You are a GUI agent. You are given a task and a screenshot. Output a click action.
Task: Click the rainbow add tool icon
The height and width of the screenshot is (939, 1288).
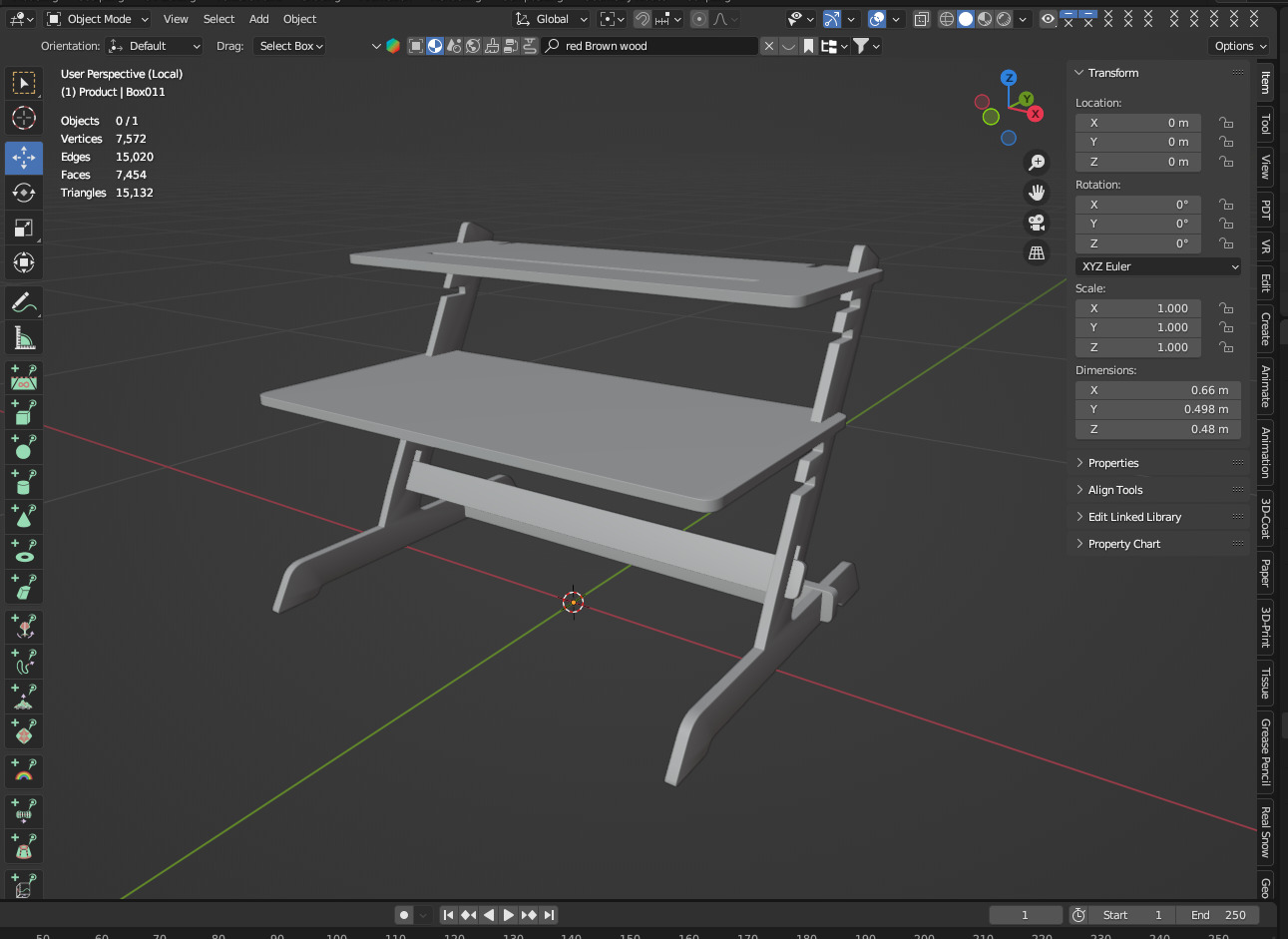[24, 771]
